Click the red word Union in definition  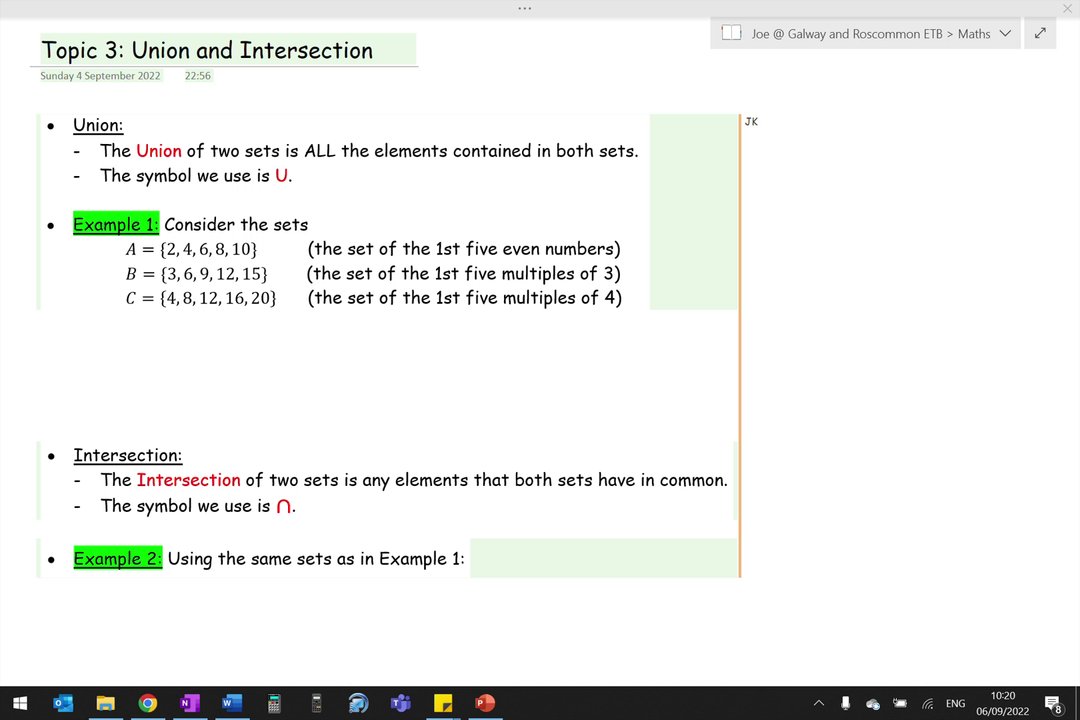point(159,151)
